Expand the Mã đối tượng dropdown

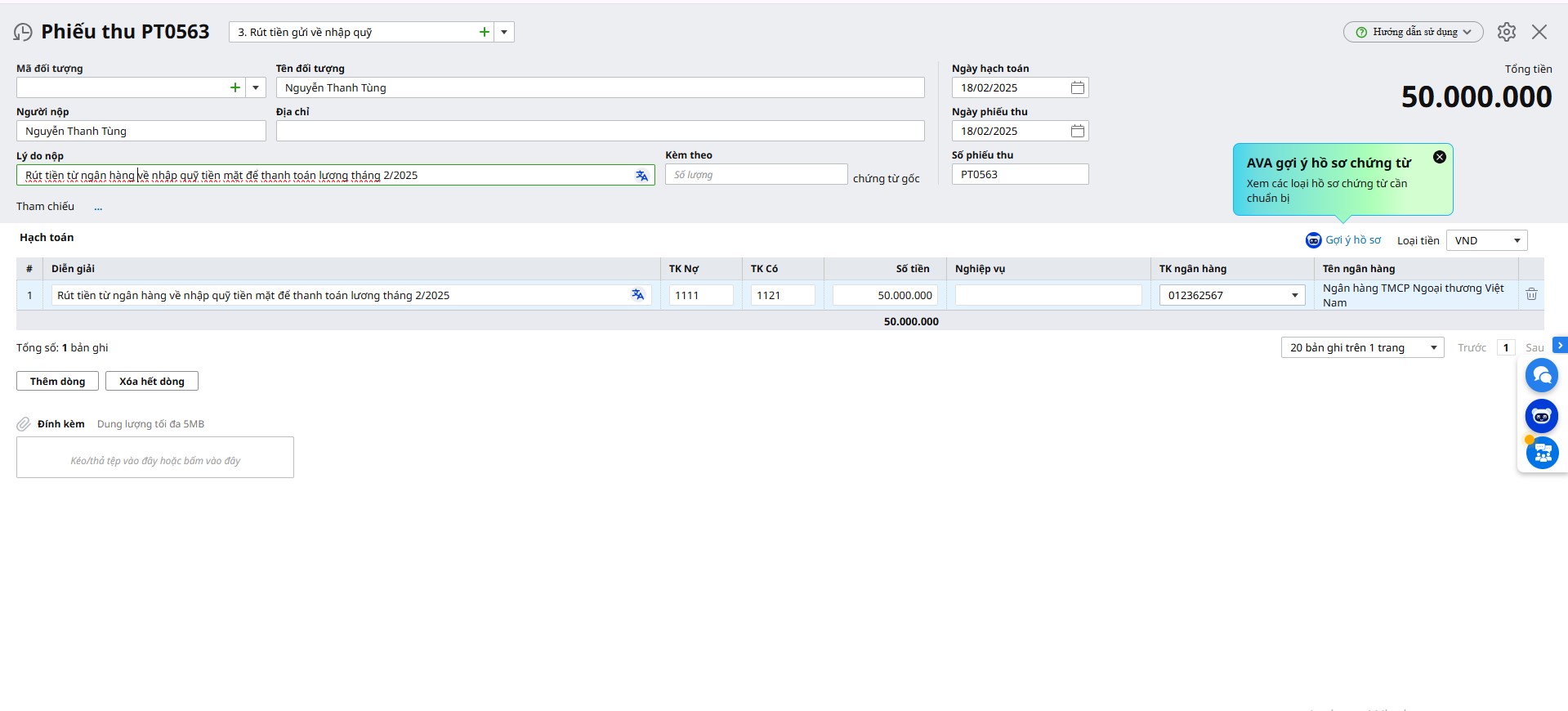(x=256, y=87)
